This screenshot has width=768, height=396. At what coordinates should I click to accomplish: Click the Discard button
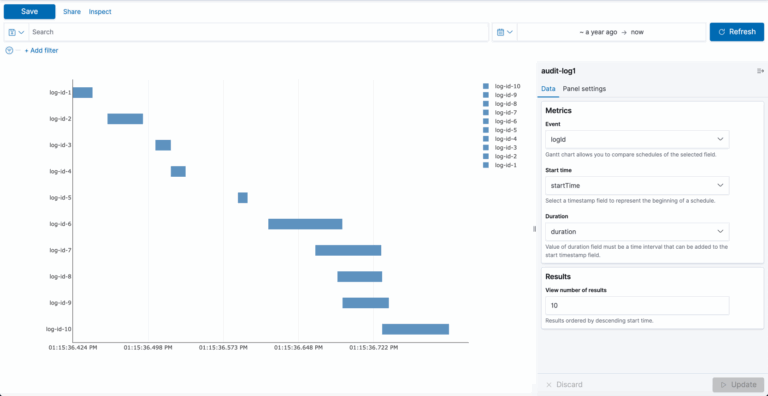564,385
